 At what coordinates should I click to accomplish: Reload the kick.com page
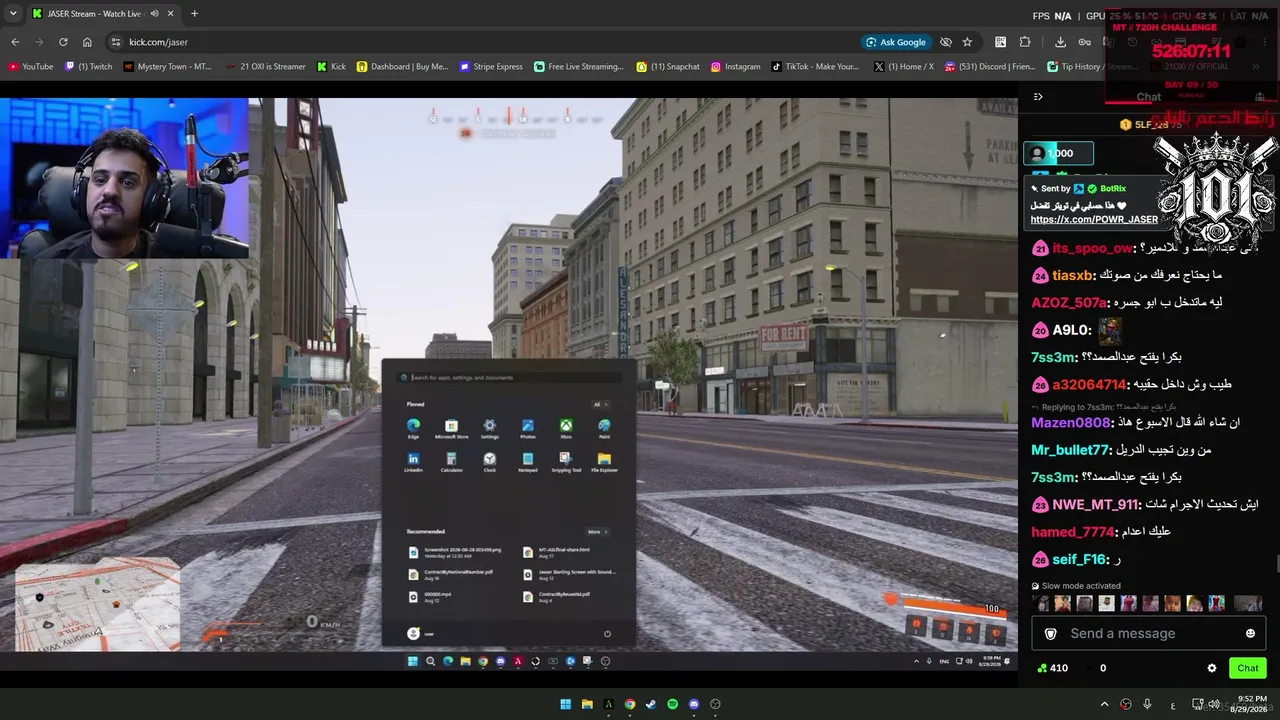(x=63, y=42)
